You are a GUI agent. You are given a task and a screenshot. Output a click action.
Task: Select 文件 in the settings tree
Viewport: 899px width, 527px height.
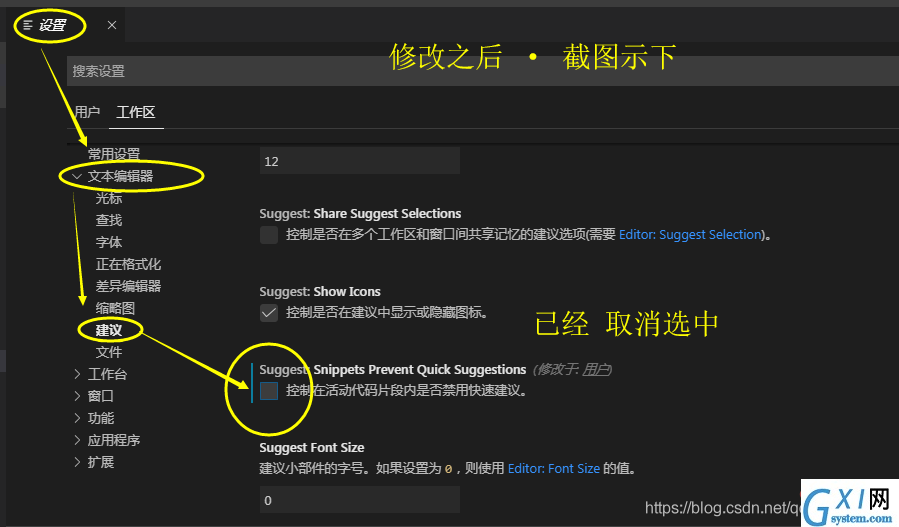click(x=109, y=352)
